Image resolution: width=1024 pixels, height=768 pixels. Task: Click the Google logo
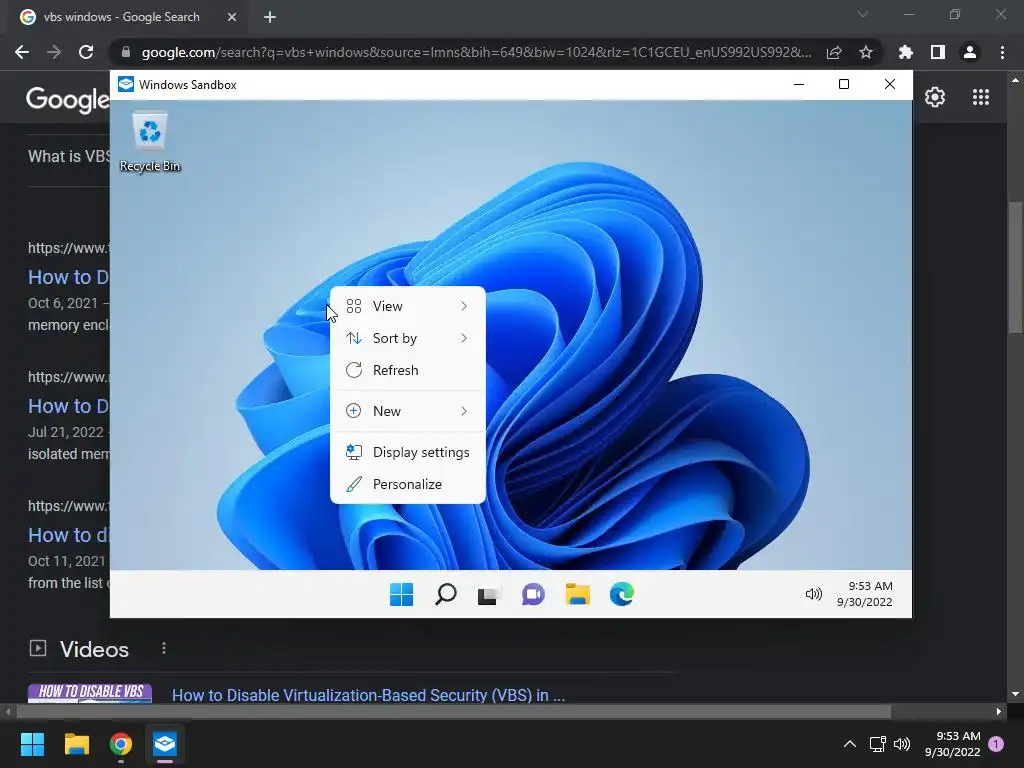tap(68, 99)
